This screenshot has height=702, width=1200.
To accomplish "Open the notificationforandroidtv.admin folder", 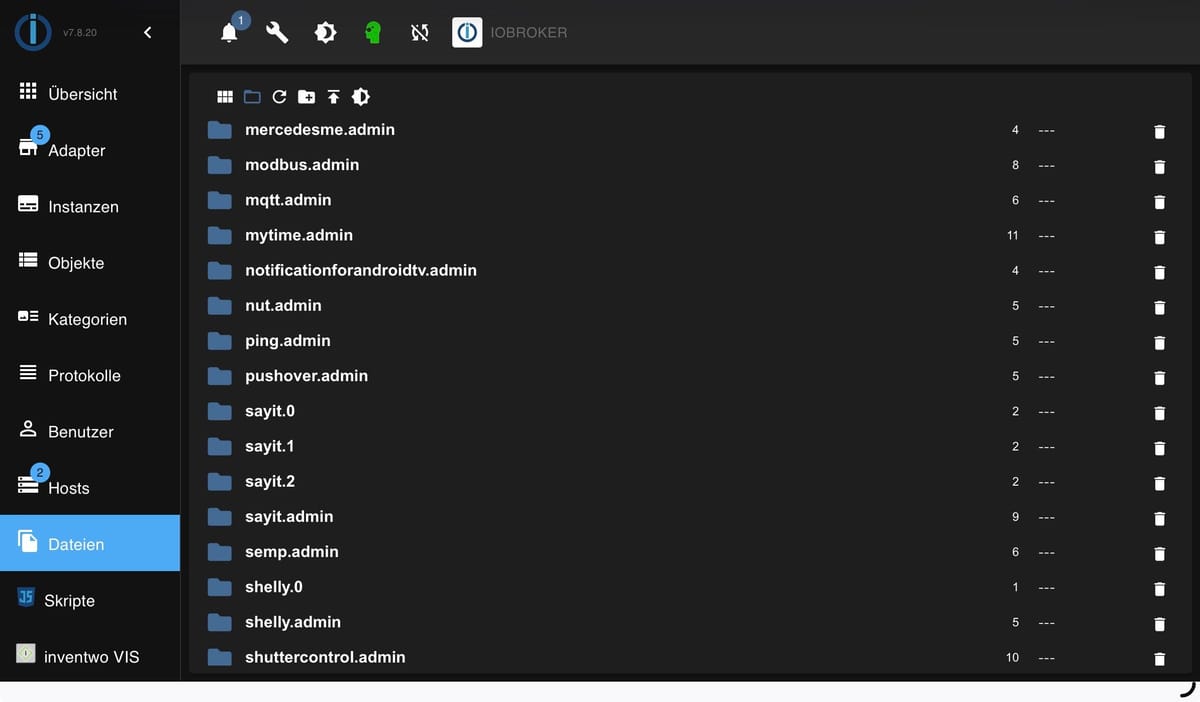I will [x=361, y=270].
